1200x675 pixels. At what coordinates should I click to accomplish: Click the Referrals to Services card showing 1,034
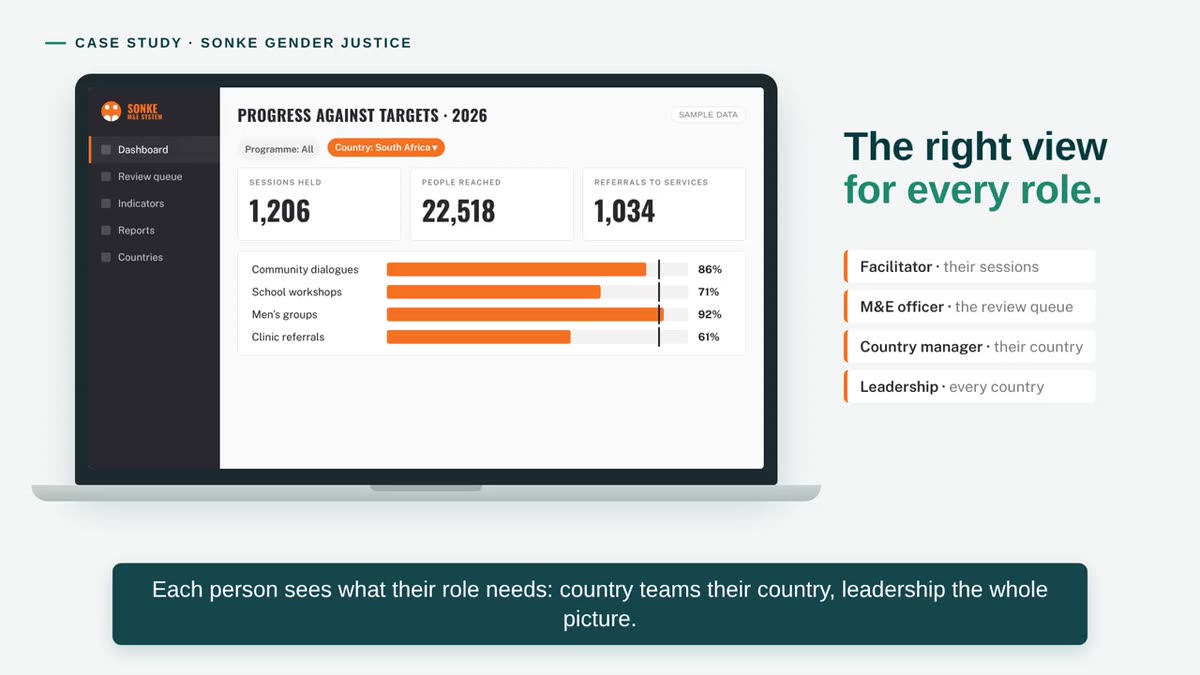664,204
